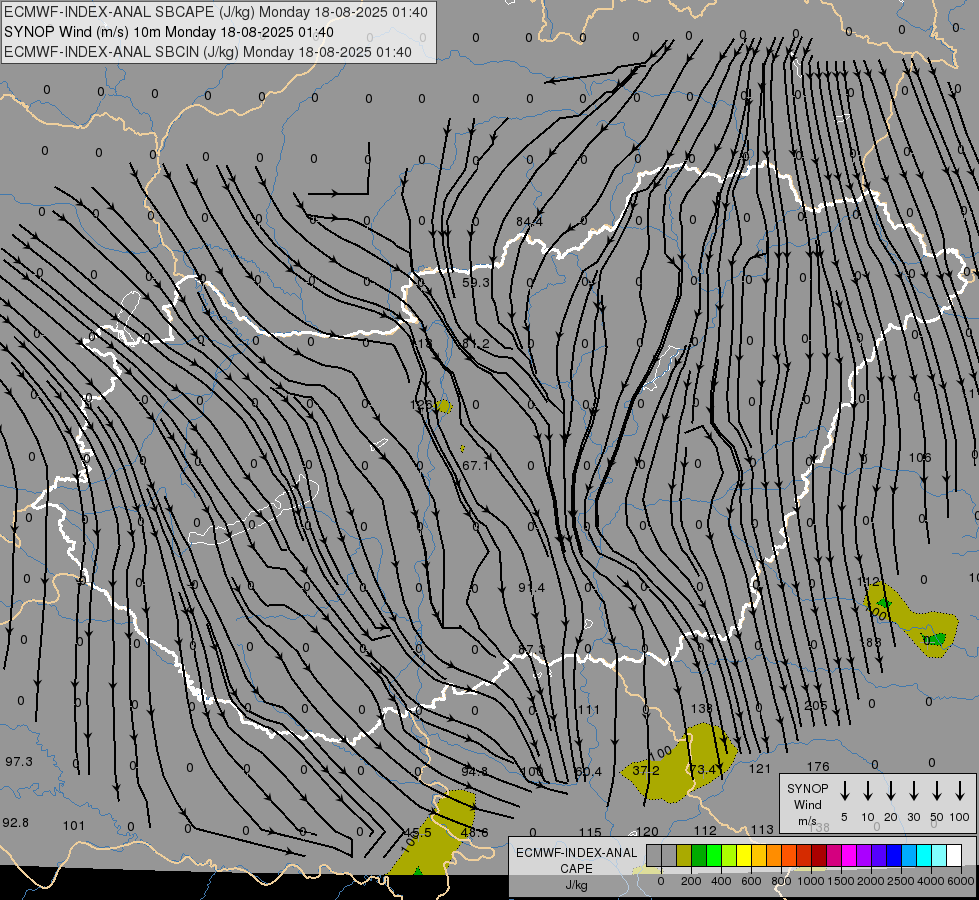
Task: Pick the orange swatch before 800 tick
Action: pos(774,855)
